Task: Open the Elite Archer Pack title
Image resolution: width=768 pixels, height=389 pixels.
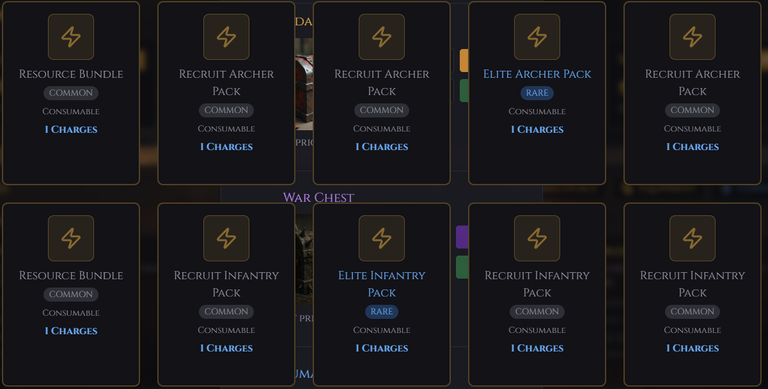Action: coord(537,74)
